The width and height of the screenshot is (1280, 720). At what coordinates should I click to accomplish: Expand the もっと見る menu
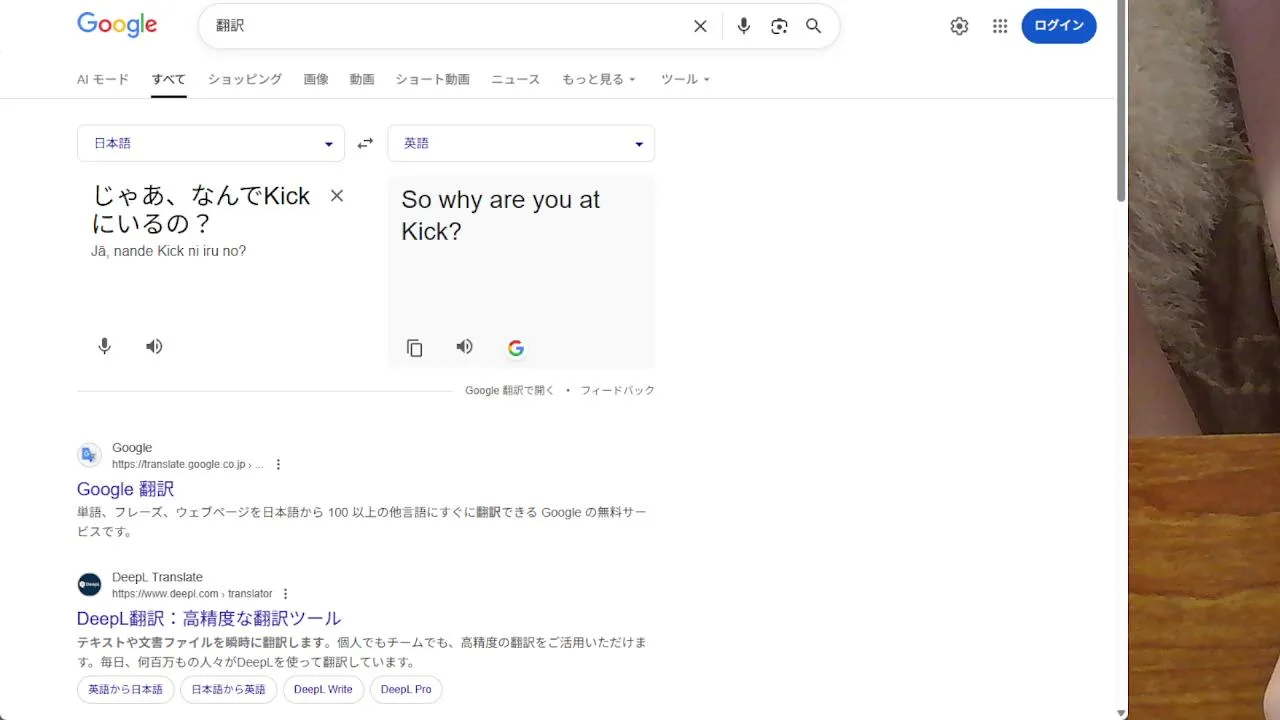tap(598, 79)
